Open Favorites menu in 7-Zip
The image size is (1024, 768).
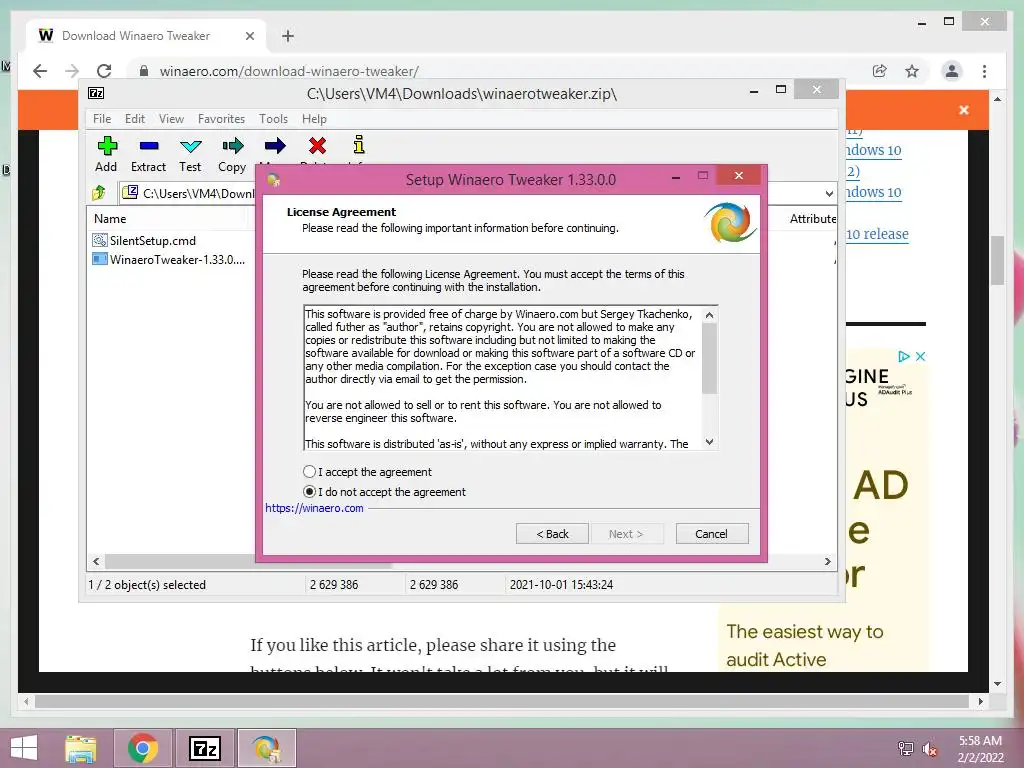pos(221,119)
